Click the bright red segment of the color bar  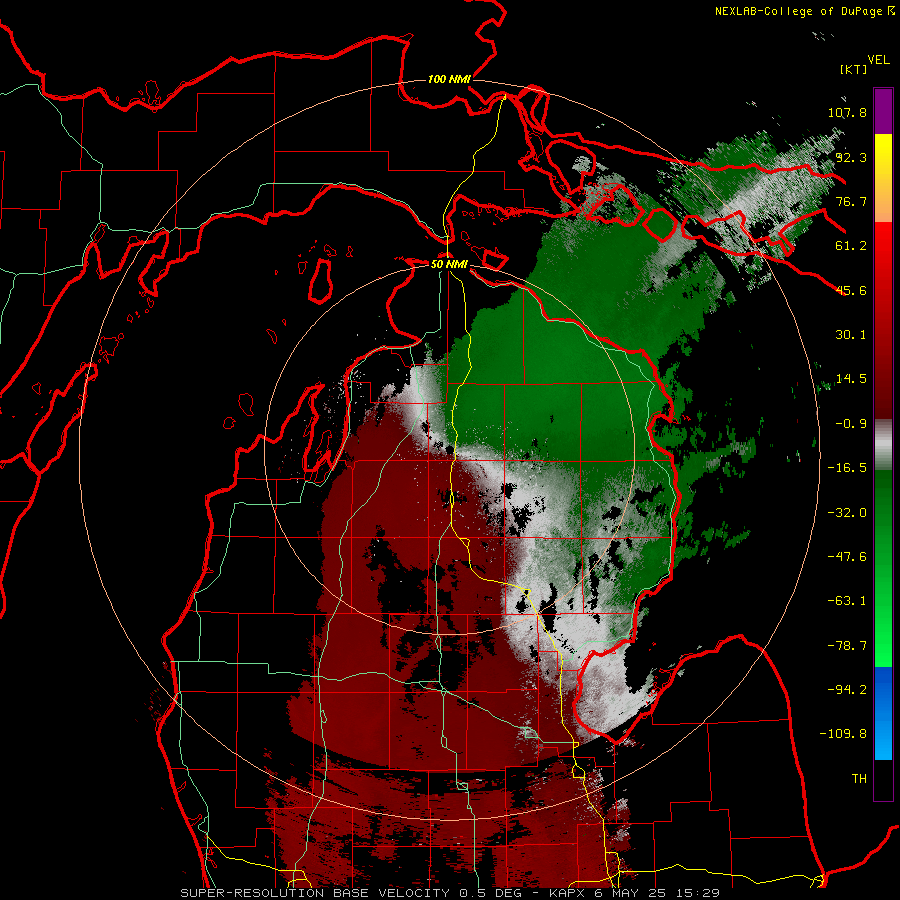point(883,258)
